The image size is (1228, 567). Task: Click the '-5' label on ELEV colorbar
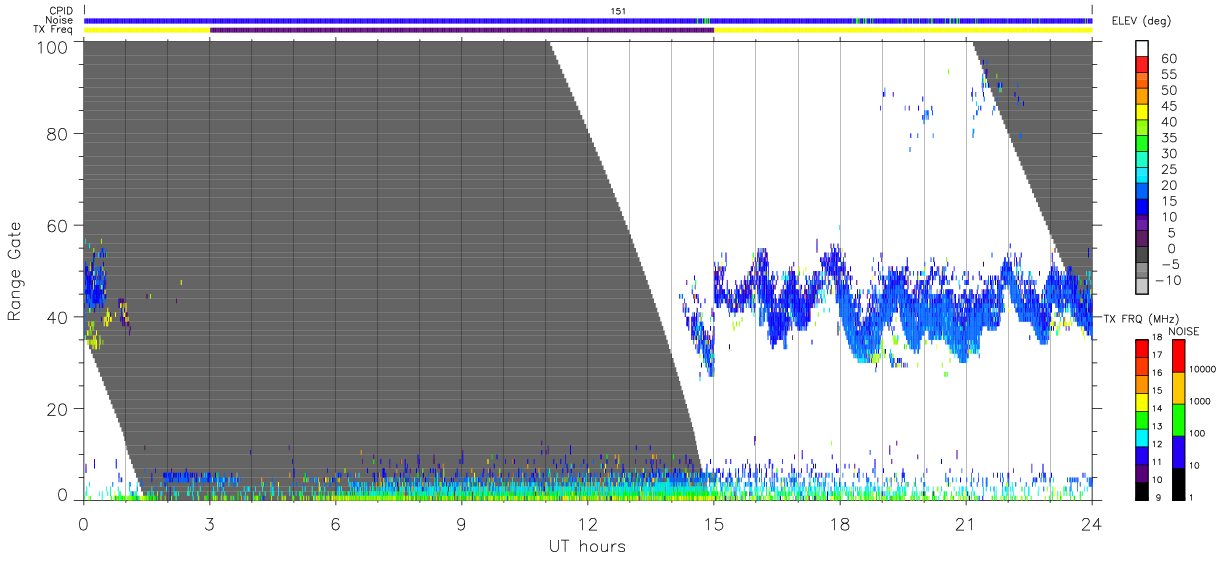click(x=1170, y=264)
